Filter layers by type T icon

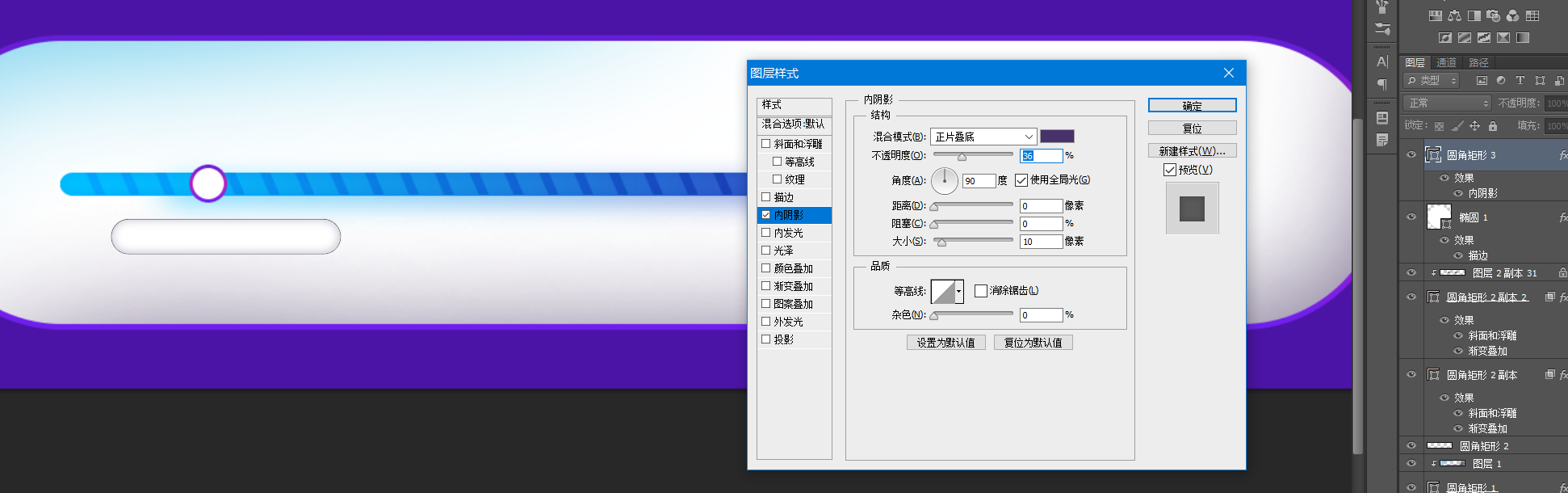[x=1520, y=80]
